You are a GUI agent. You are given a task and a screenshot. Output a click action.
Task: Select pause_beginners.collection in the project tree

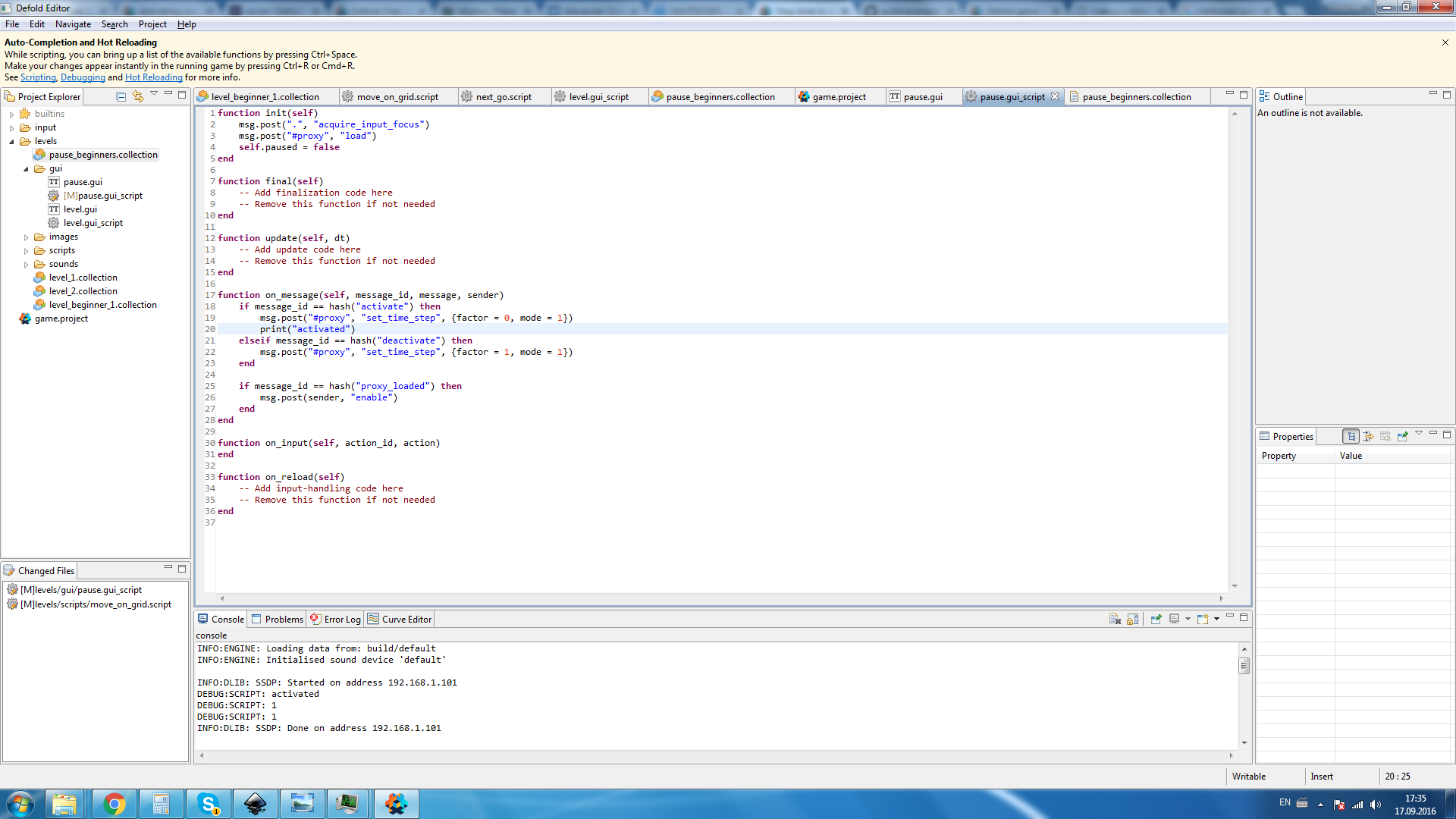click(96, 155)
